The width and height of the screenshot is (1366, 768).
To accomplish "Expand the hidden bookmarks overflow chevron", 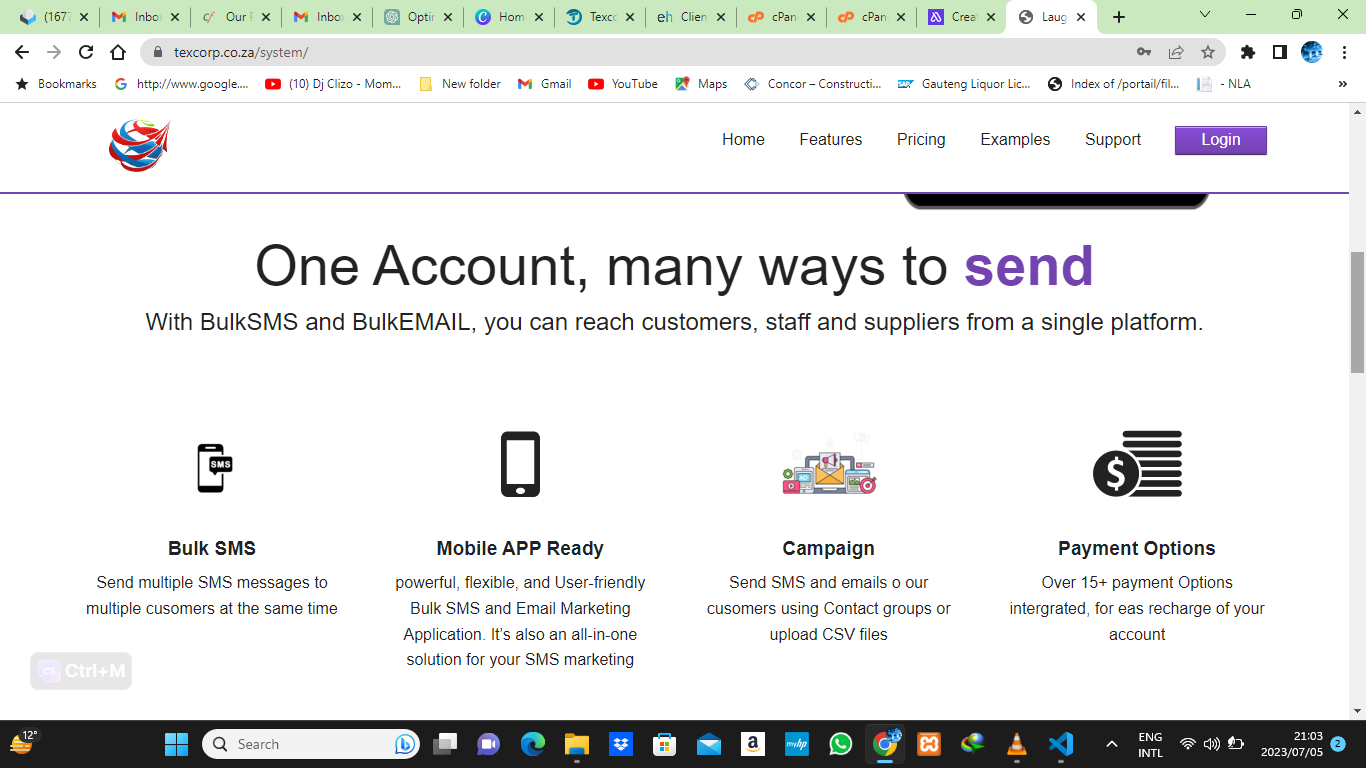I will (1342, 84).
